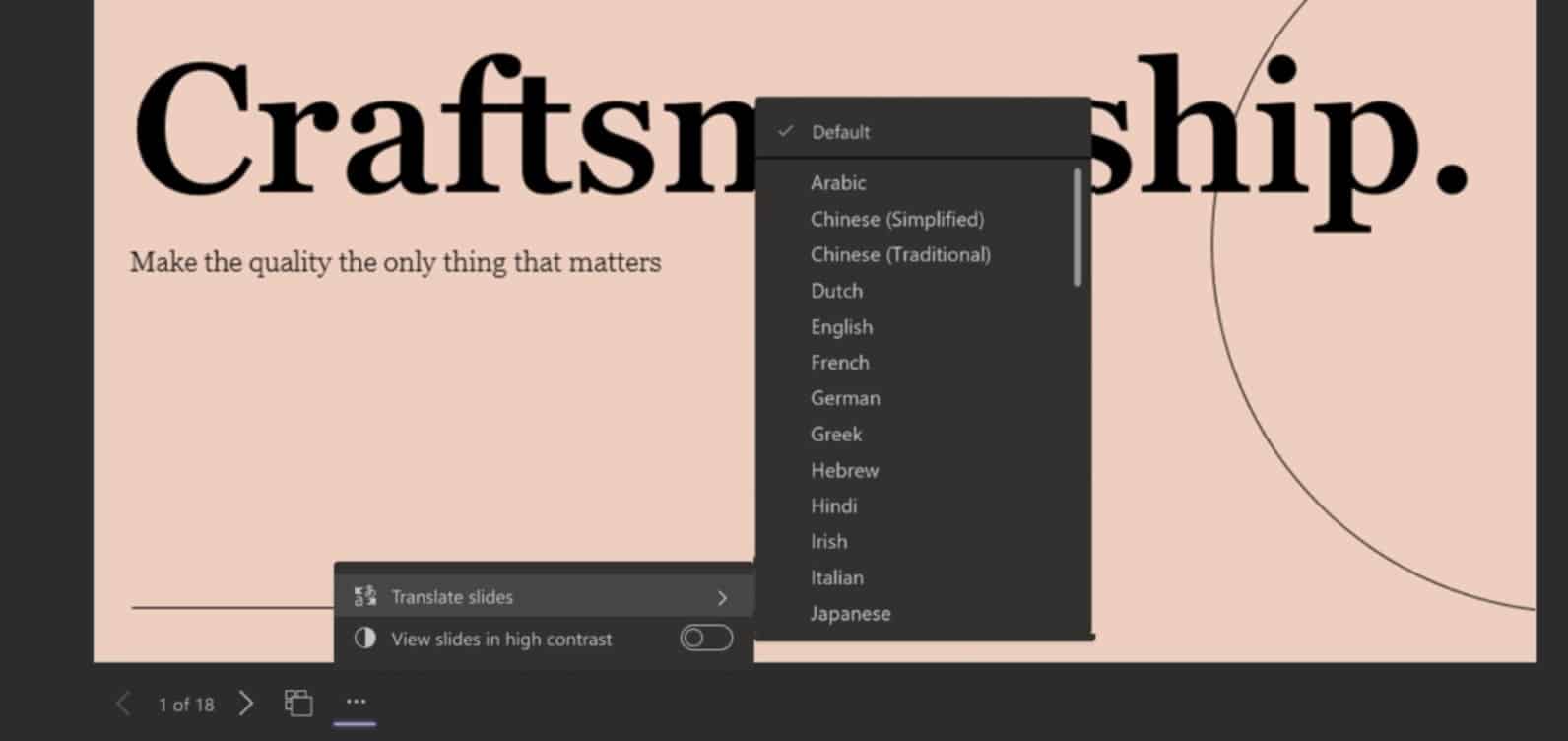Pick Hebrew as the slide language
Screen dimensions: 1568x741
[x=844, y=470]
